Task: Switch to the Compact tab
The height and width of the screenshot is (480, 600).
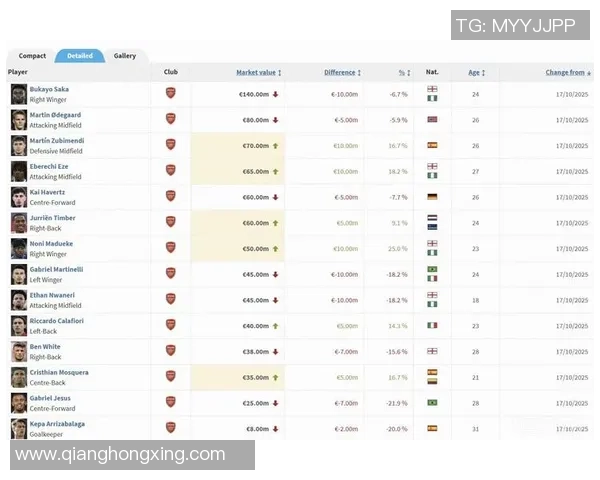Action: tap(32, 56)
